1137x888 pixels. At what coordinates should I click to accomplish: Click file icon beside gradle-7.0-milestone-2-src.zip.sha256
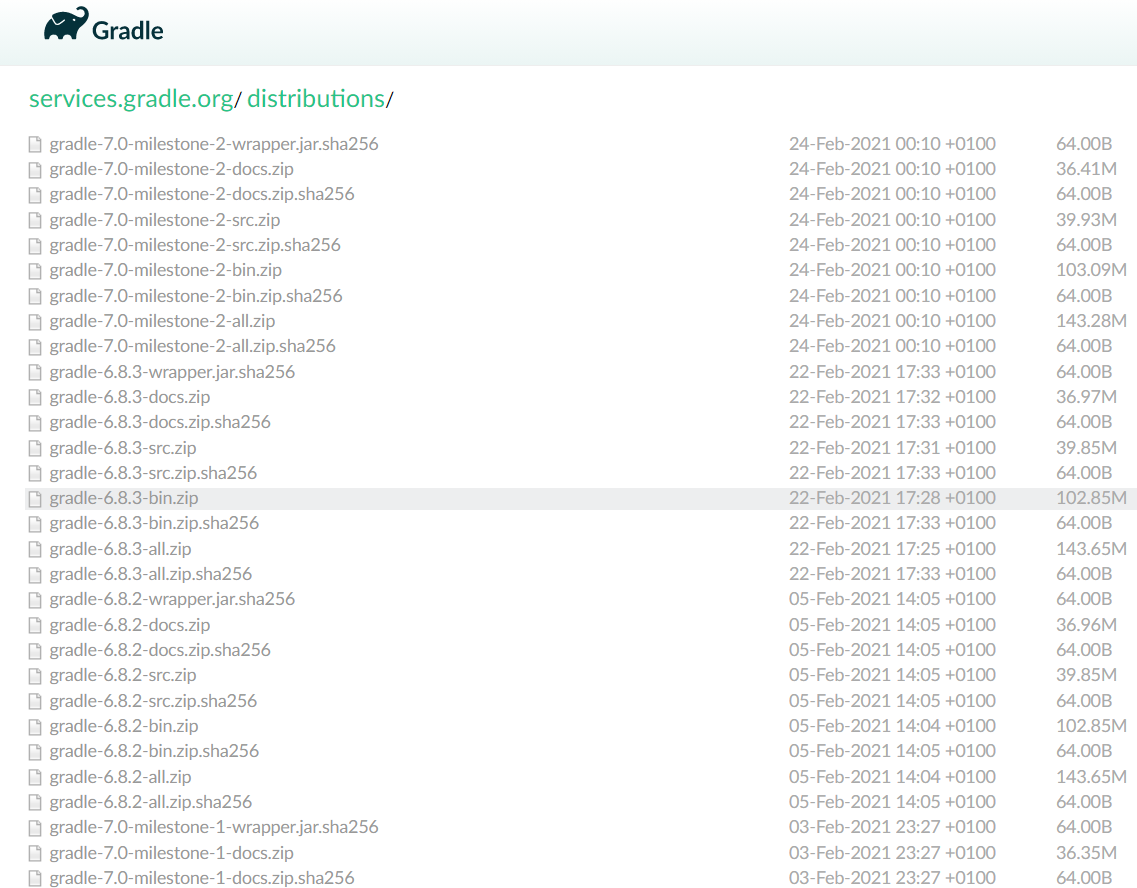(x=35, y=245)
